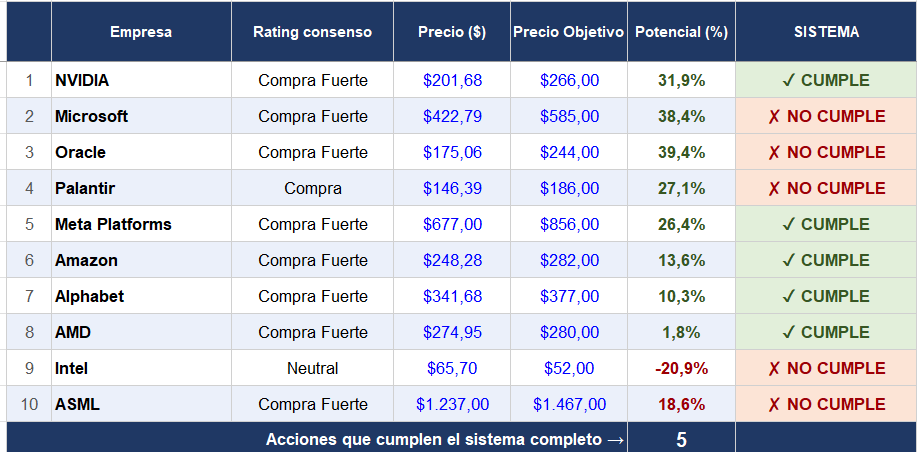
Task: Select Palantir's Compra rating cell
Action: point(312,188)
